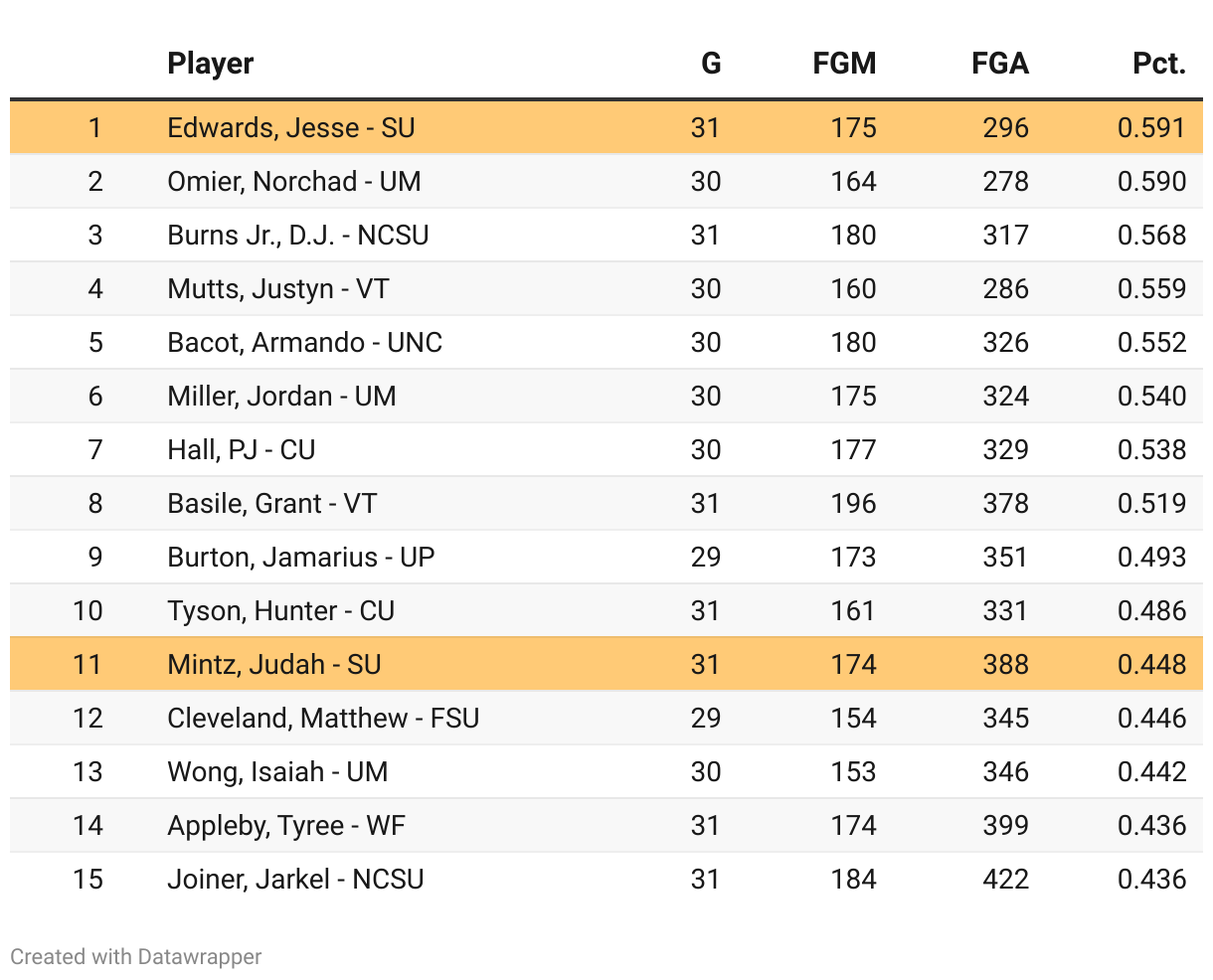
Task: Click the Pct. column header
Action: pyautogui.click(x=1158, y=64)
